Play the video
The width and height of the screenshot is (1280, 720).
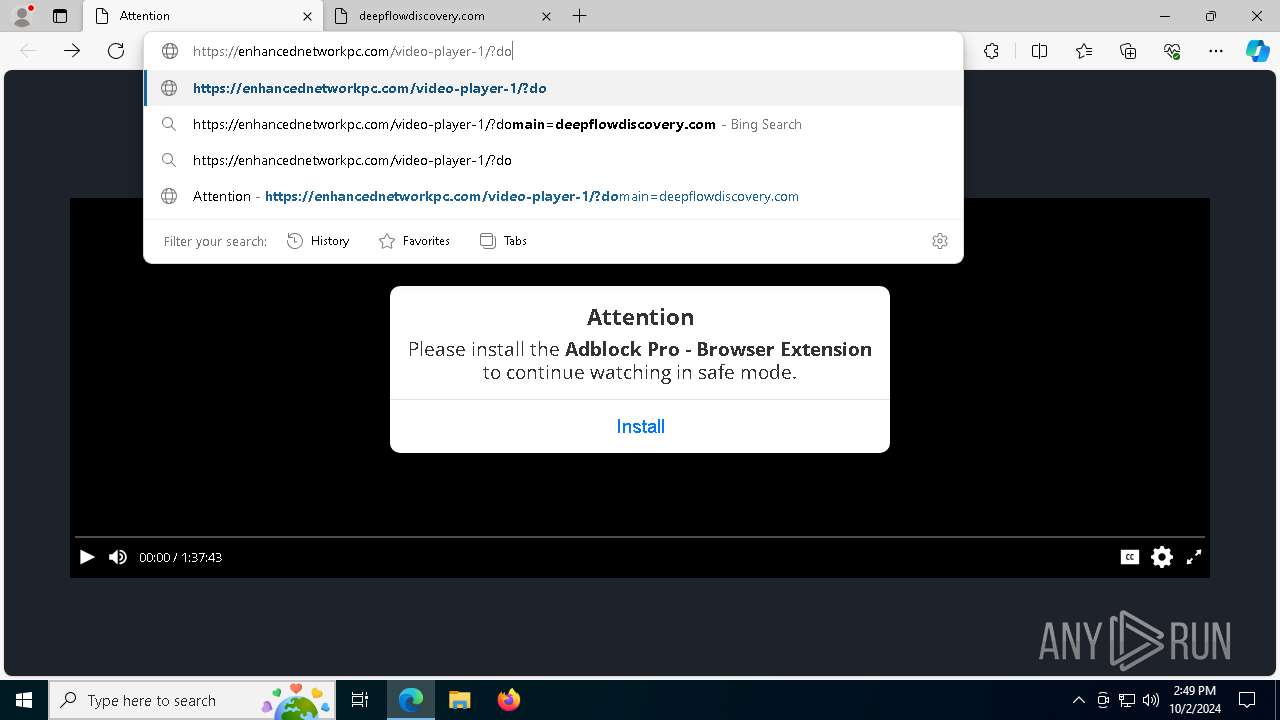(x=87, y=557)
